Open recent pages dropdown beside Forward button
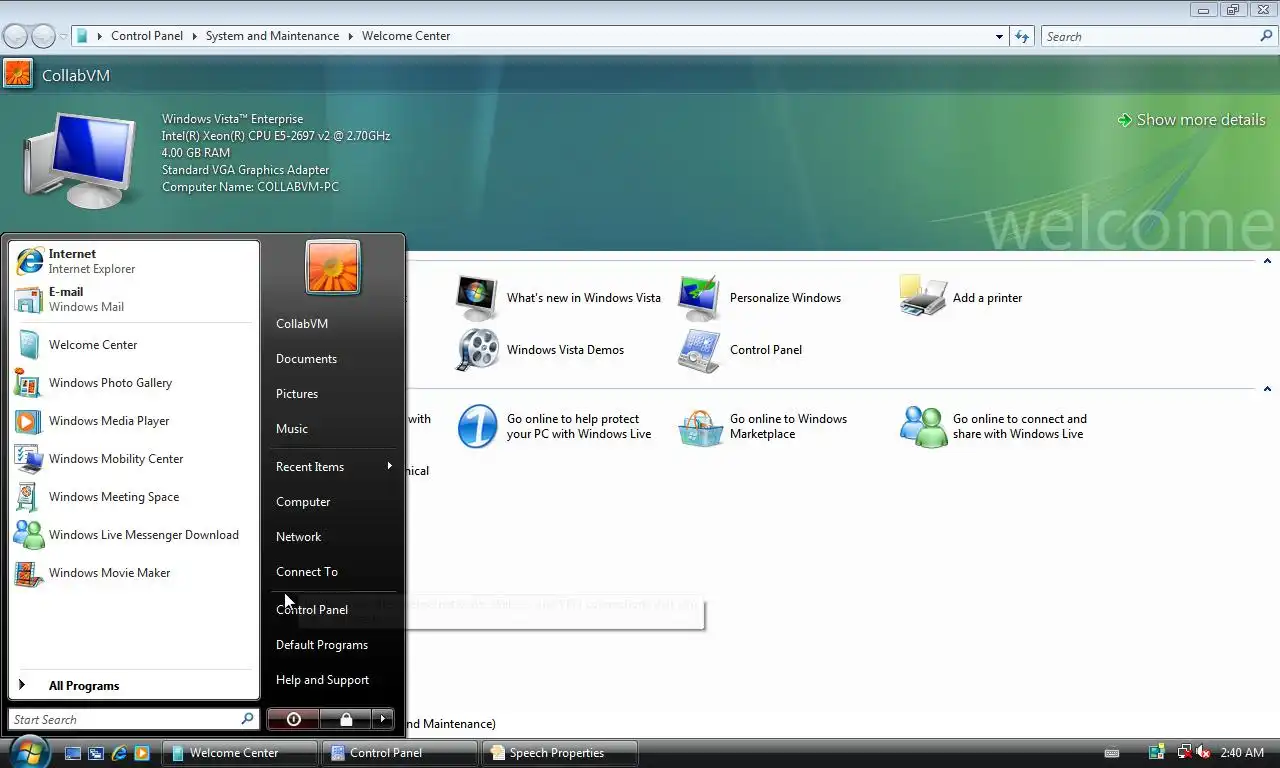This screenshot has height=768, width=1280. click(x=64, y=37)
